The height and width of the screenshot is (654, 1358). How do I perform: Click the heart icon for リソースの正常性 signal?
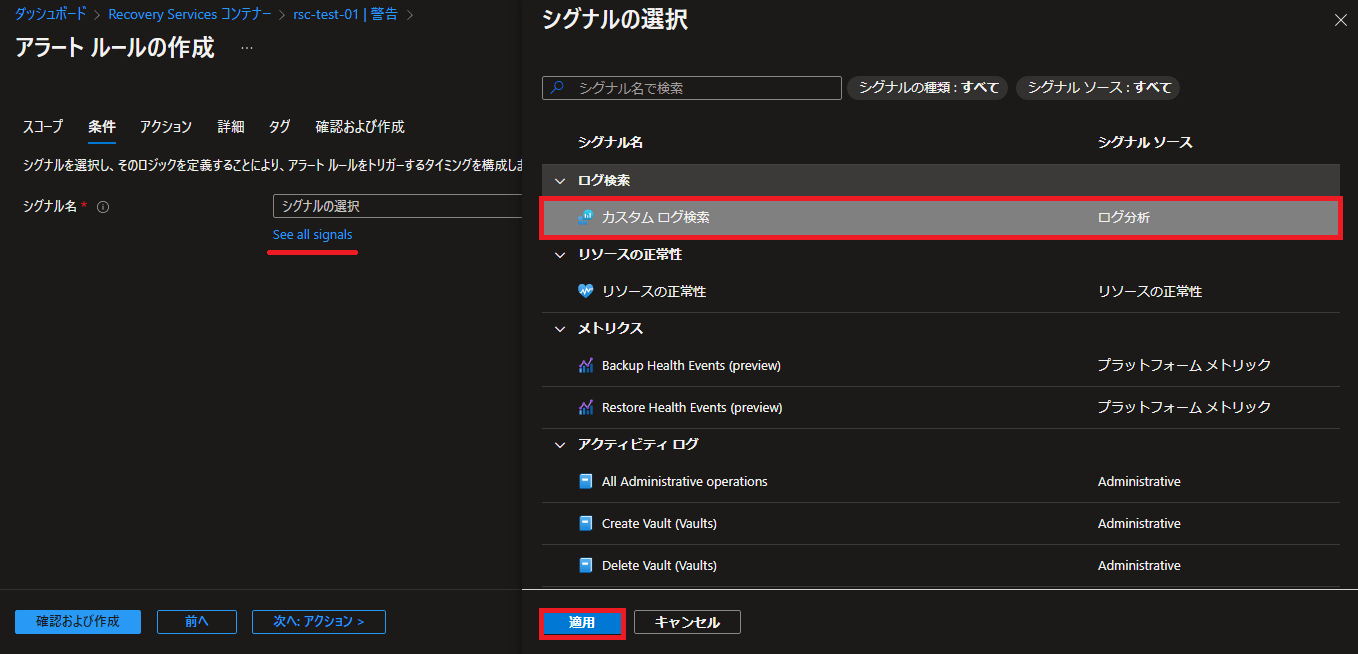(586, 291)
